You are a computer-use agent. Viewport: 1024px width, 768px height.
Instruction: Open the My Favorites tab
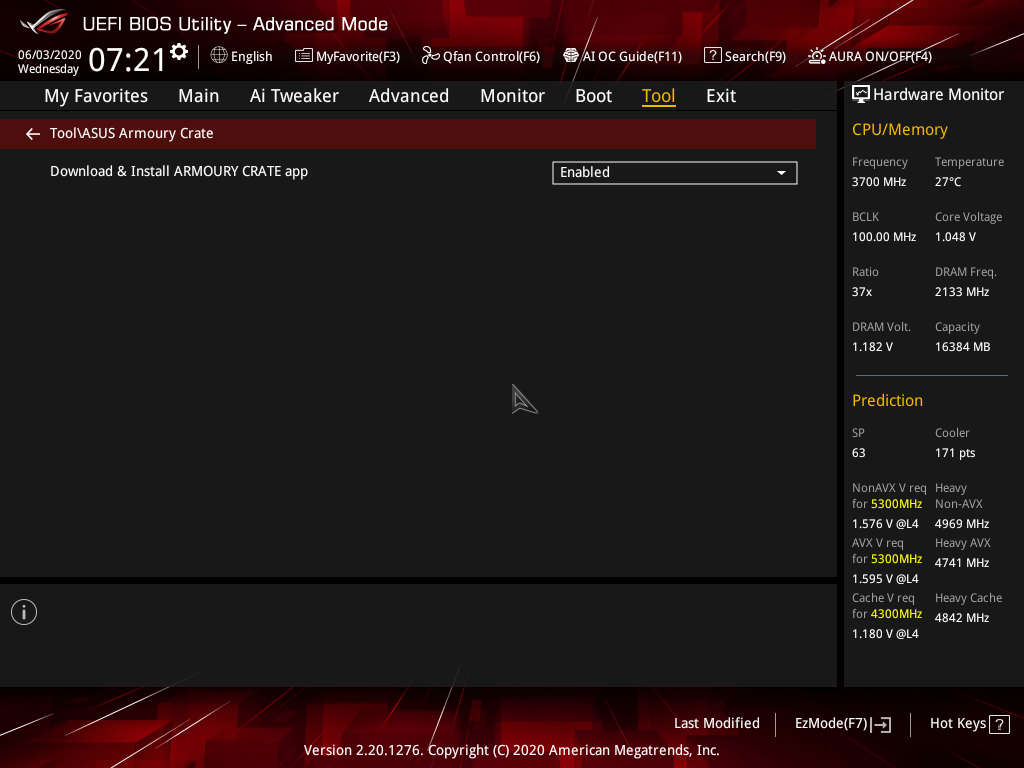(x=95, y=95)
